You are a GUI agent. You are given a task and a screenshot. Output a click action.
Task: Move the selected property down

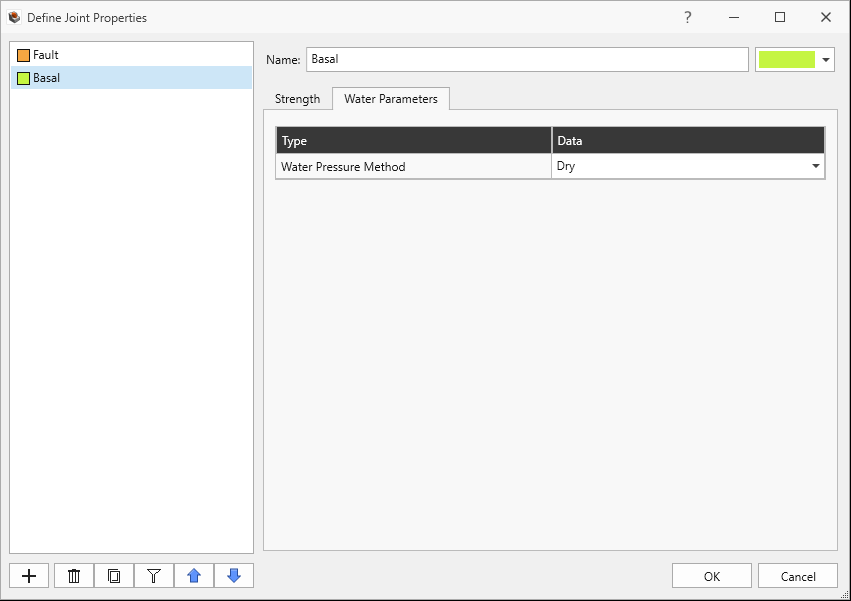[233, 575]
